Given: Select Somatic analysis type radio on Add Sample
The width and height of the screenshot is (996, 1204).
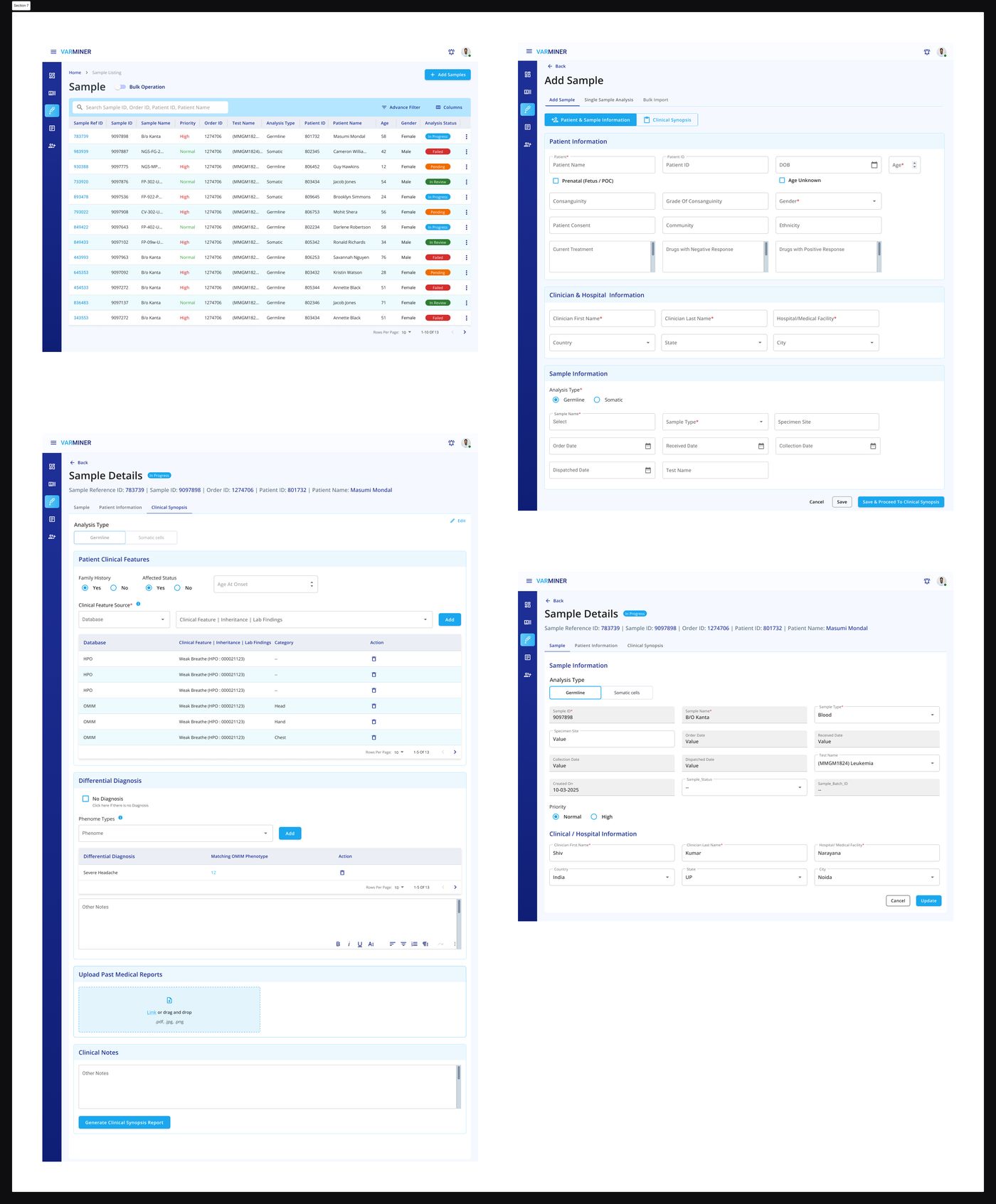Looking at the screenshot, I should tap(597, 400).
